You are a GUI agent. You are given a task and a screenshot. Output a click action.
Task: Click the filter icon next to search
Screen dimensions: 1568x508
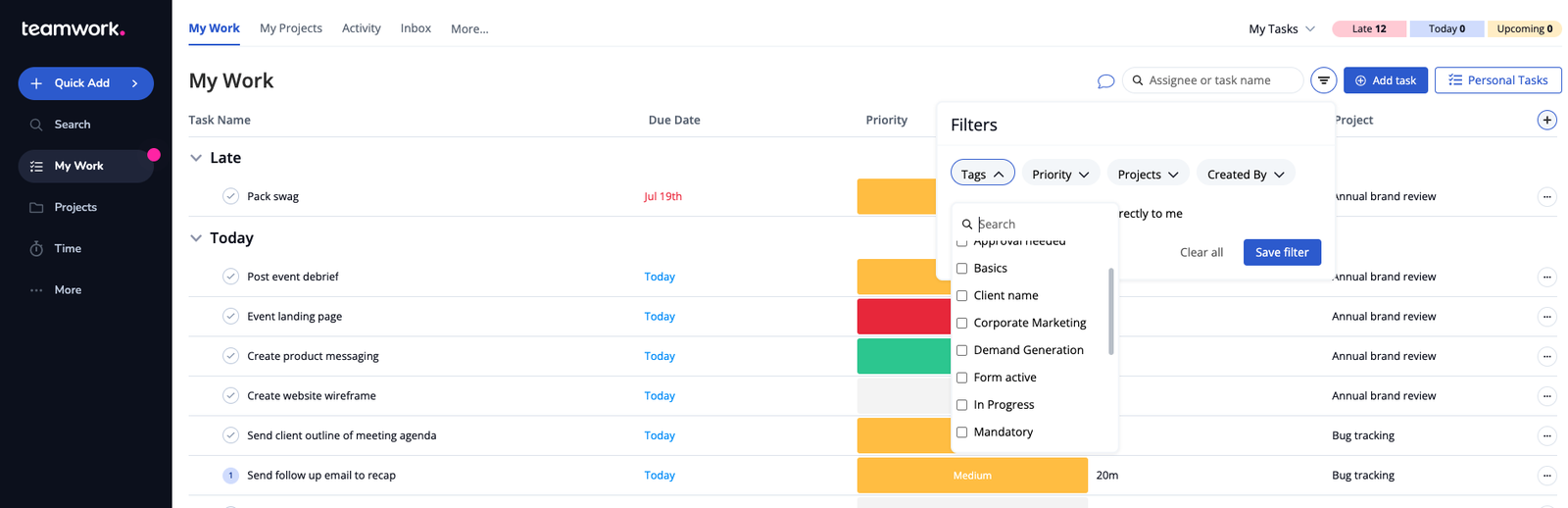point(1323,80)
